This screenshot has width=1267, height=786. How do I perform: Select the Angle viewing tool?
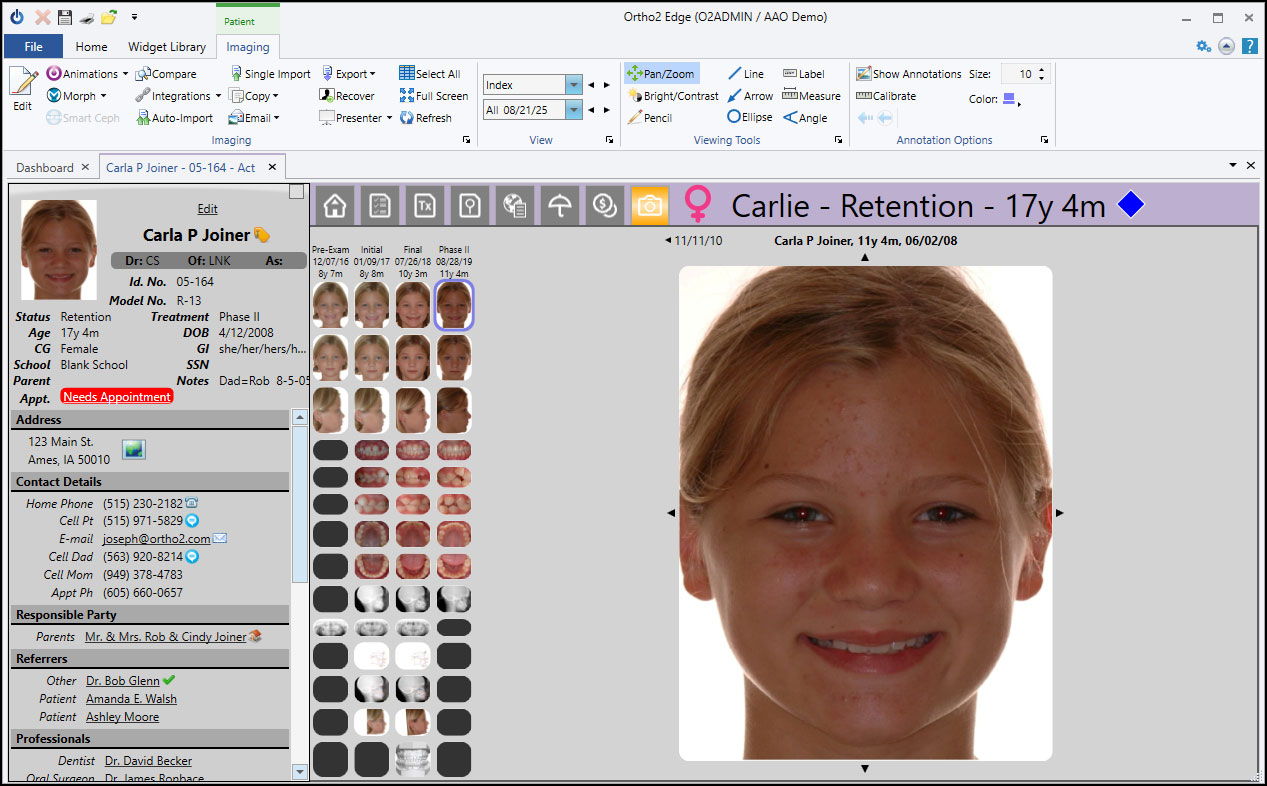(x=805, y=118)
